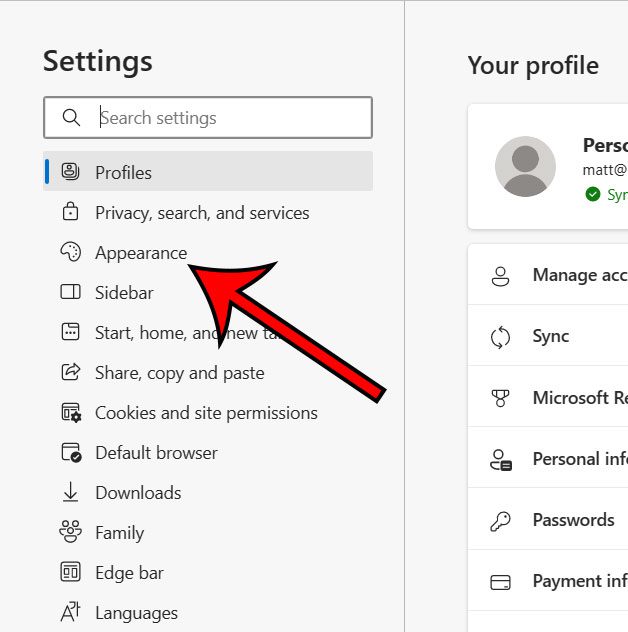Viewport: 628px width, 632px height.
Task: Focus the Search settings field
Action: pos(230,118)
